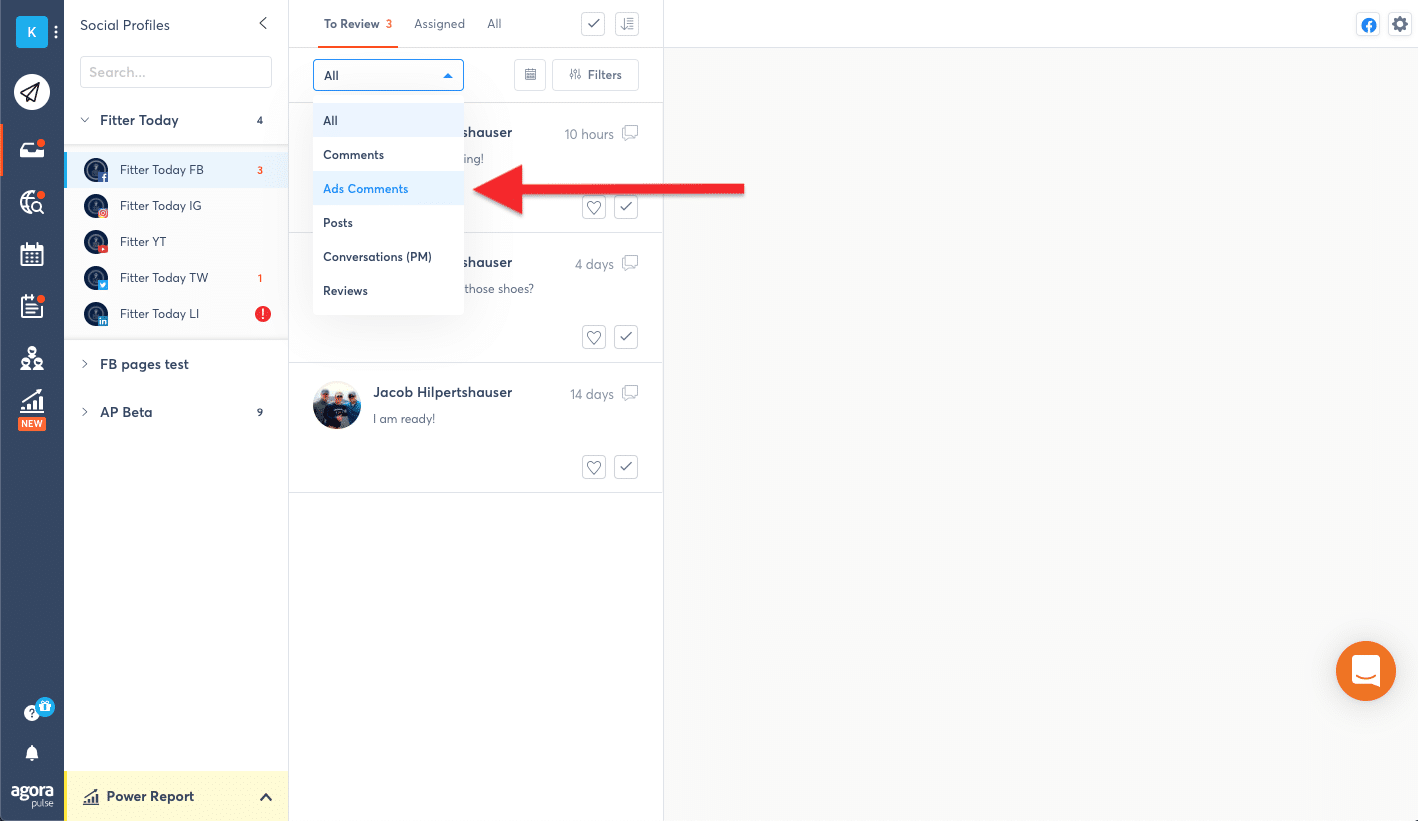Open conversation icon on 10 hours item

point(630,133)
